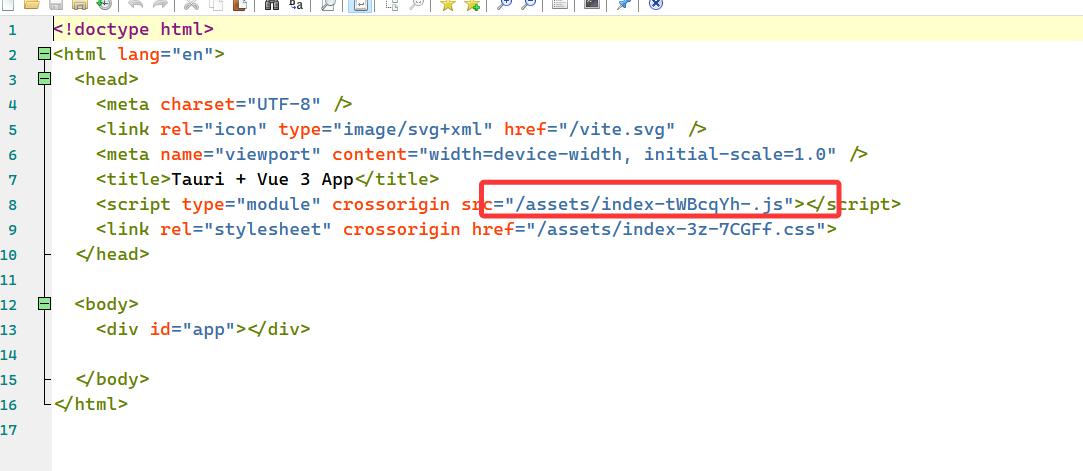This screenshot has width=1083, height=471.
Task: Collapse the html tag fold marker
Action: coord(43,54)
